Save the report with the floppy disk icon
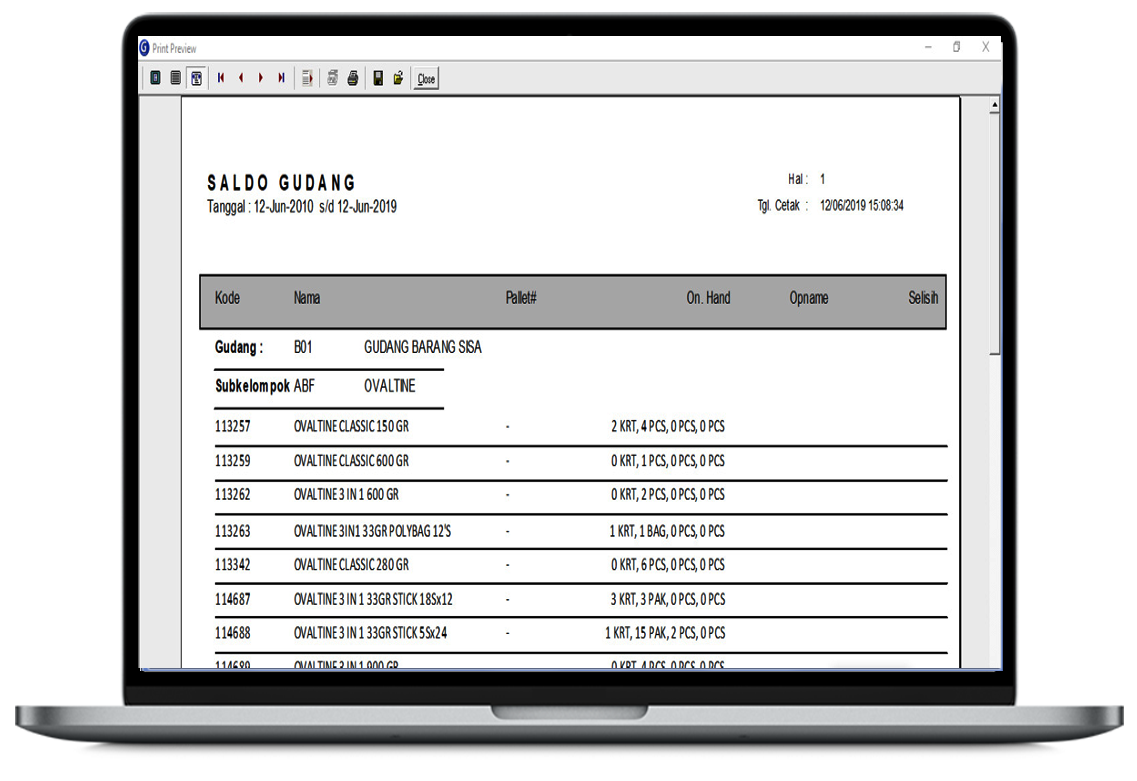1137x781 pixels. coord(378,78)
